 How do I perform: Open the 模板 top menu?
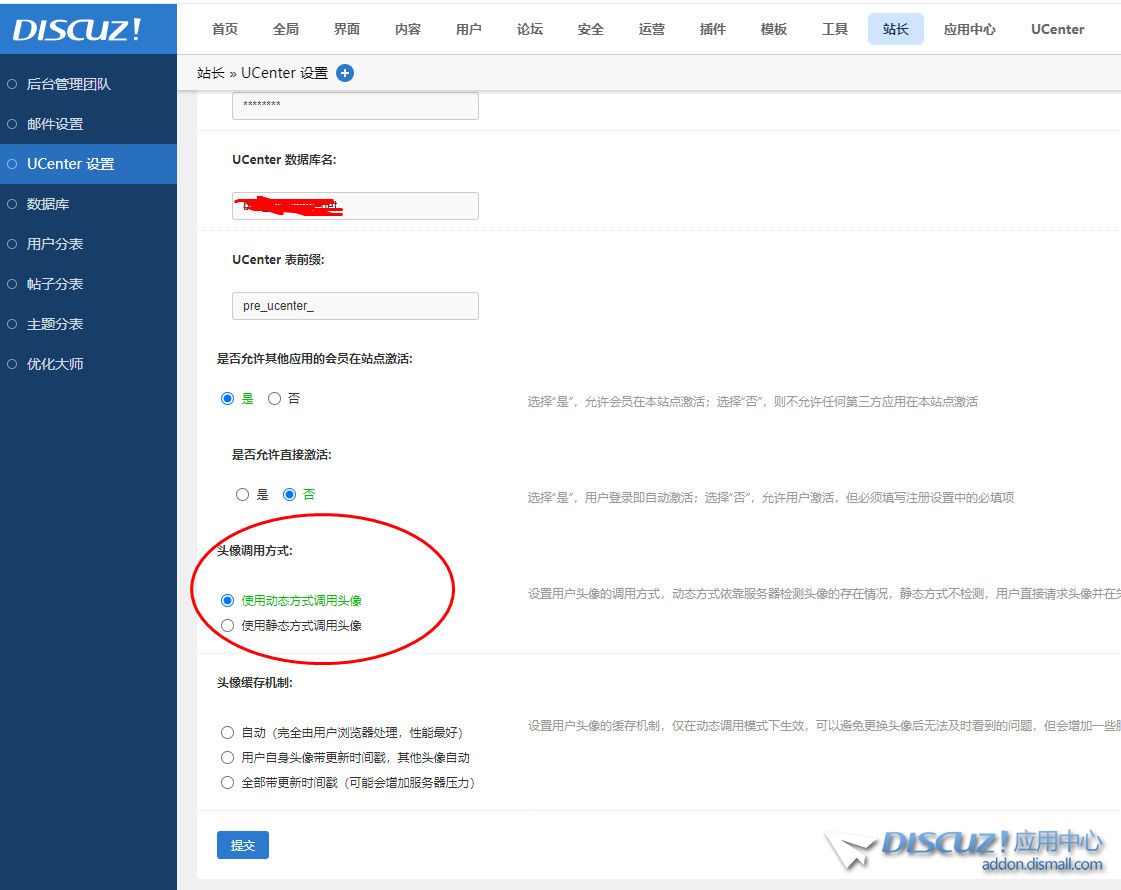774,29
